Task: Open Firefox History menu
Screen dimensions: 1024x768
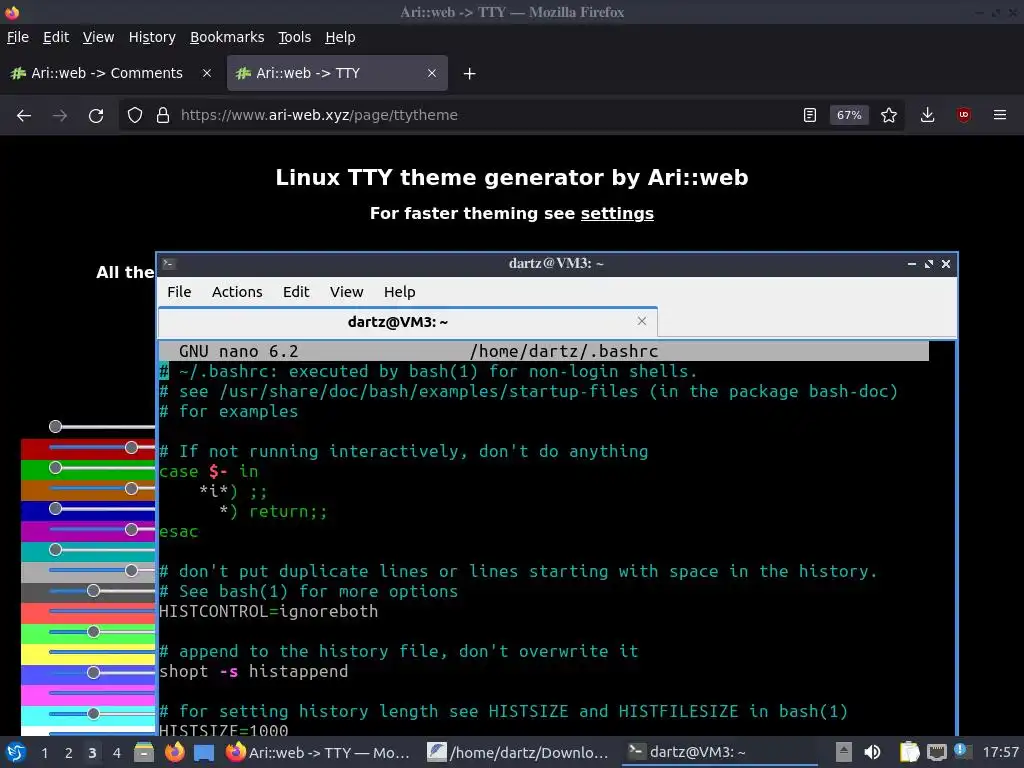Action: 152,37
